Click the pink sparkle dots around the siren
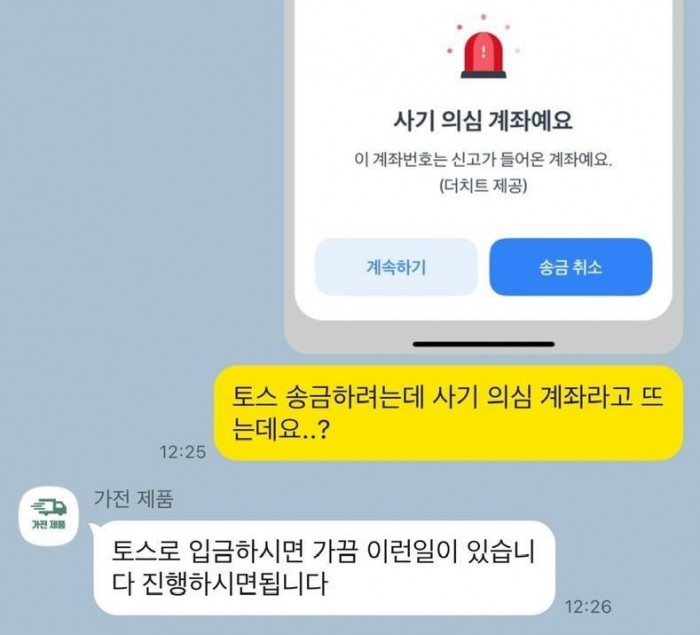 point(483,36)
